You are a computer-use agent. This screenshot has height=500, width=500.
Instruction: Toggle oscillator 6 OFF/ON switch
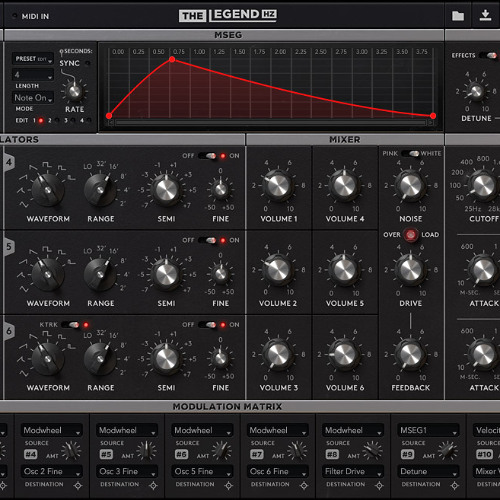click(207, 324)
